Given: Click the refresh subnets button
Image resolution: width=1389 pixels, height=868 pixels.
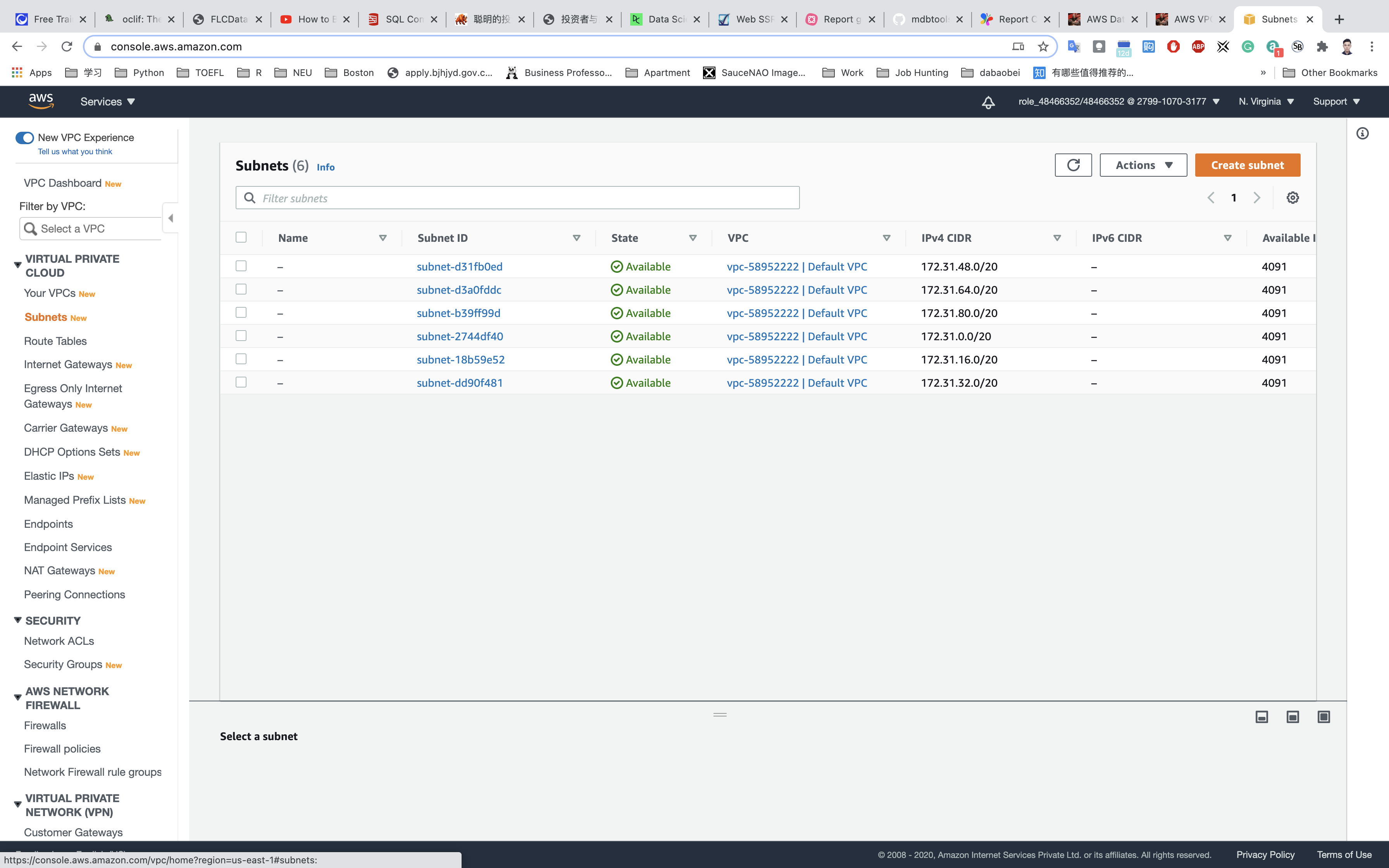Looking at the screenshot, I should [1073, 165].
